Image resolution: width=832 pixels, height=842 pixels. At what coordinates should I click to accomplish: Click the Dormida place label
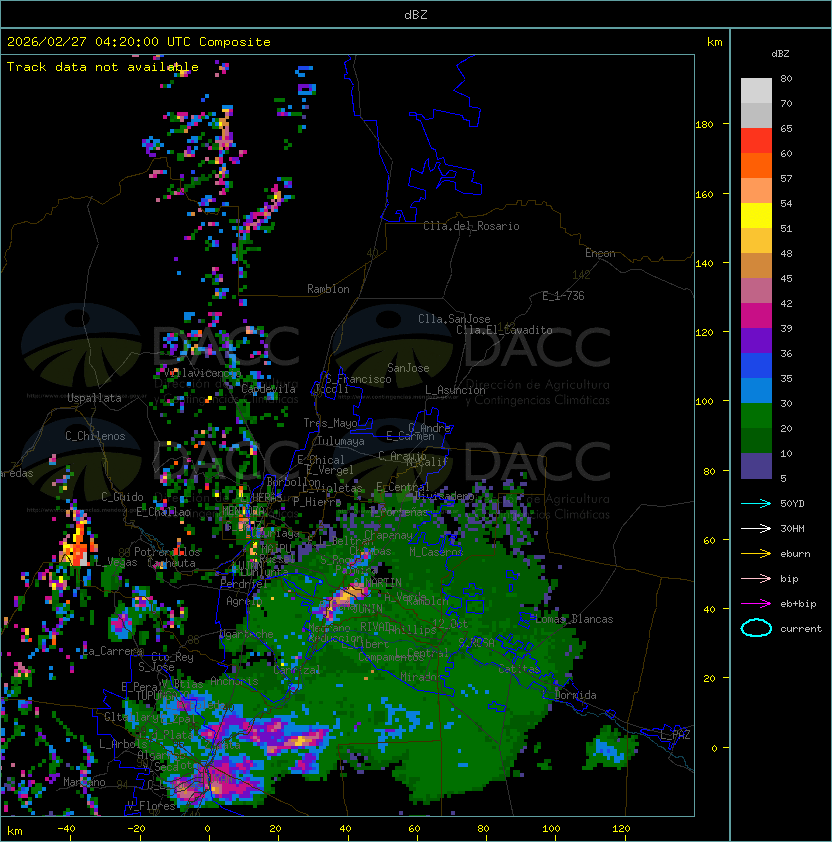575,695
